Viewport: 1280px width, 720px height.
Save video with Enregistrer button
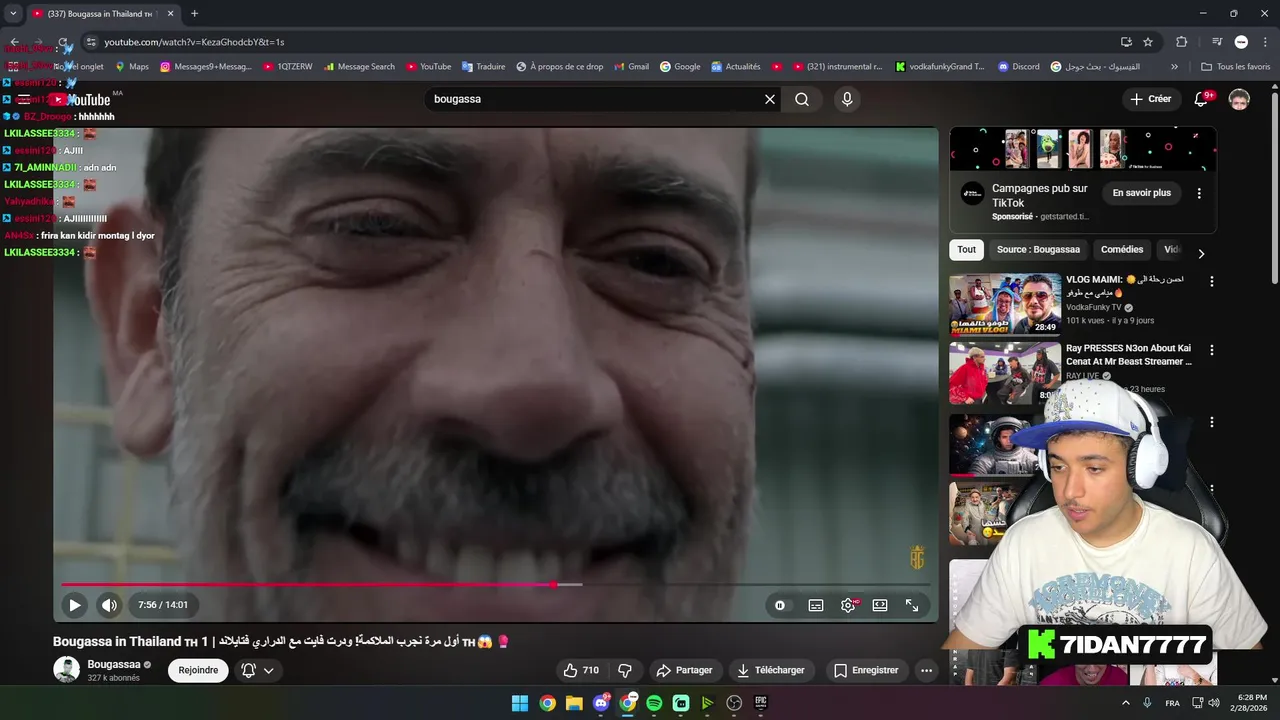coord(866,670)
